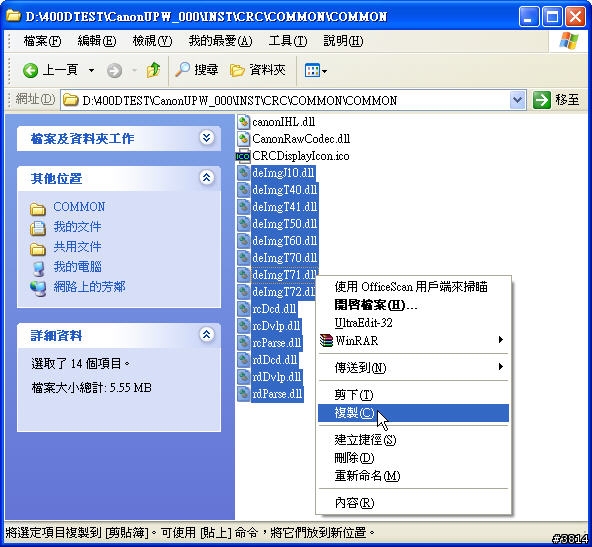Click the address path input field
The image size is (592, 547).
[294, 100]
